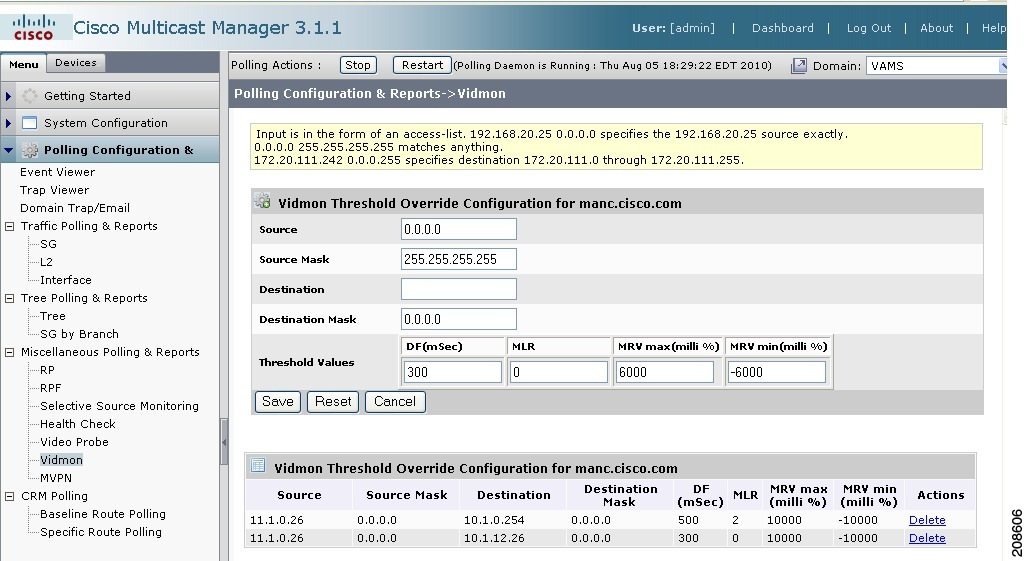Collapse the Tree Polling & Reports node

point(9,298)
